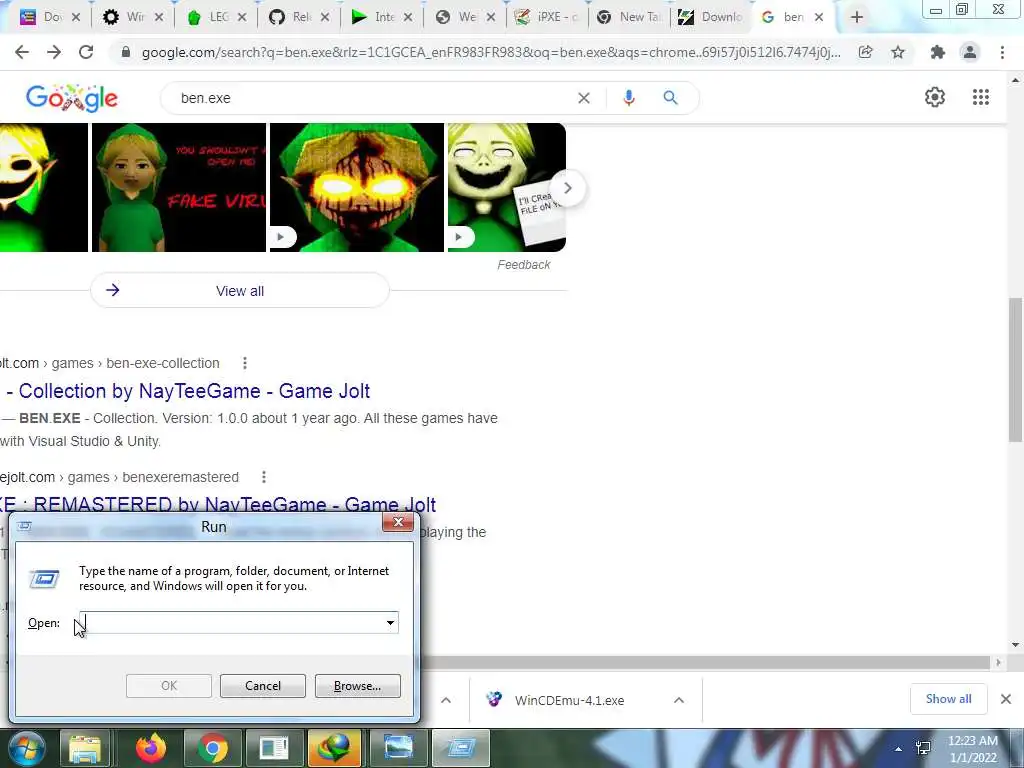Launch Firefox from the taskbar
The height and width of the screenshot is (768, 1024).
(151, 748)
